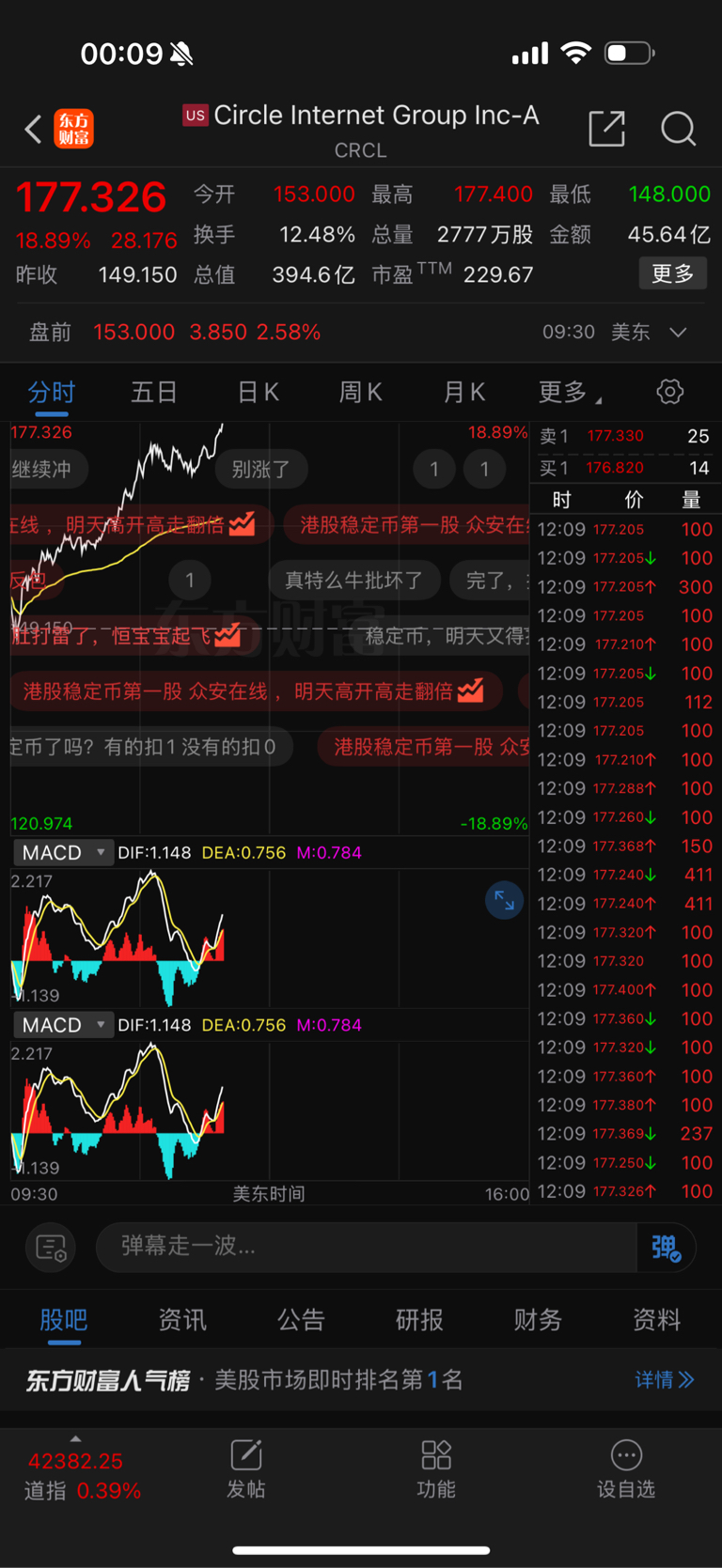The width and height of the screenshot is (722, 1568).
Task: Tap the back arrow icon
Action: (x=34, y=129)
